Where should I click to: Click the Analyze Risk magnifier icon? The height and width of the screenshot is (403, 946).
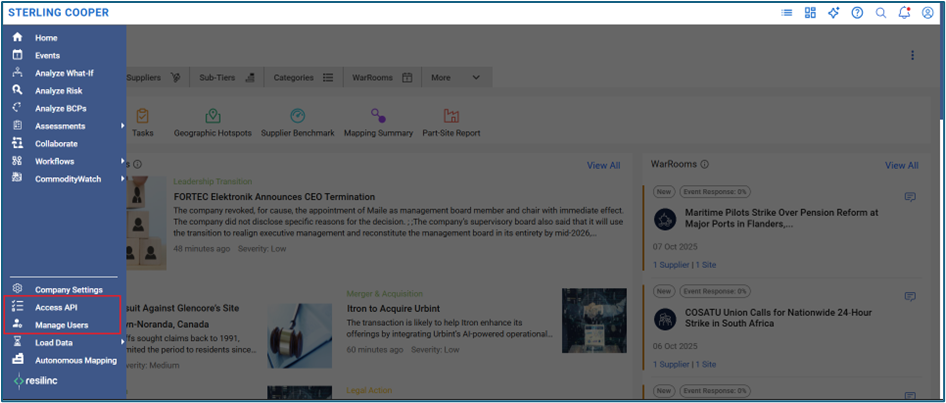tap(17, 90)
